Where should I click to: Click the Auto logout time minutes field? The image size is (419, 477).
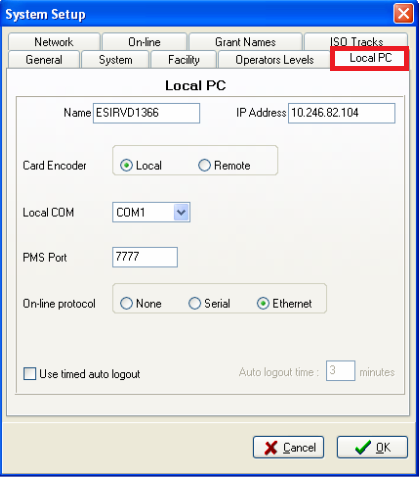click(340, 371)
